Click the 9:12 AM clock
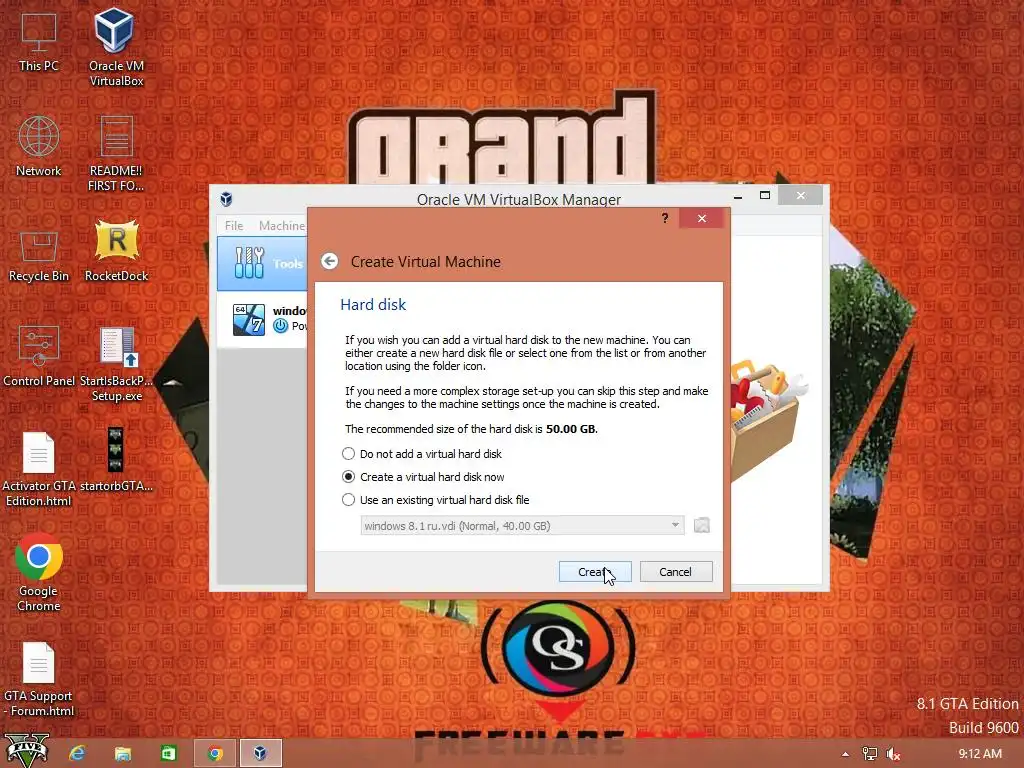1024x768 pixels. click(x=980, y=754)
